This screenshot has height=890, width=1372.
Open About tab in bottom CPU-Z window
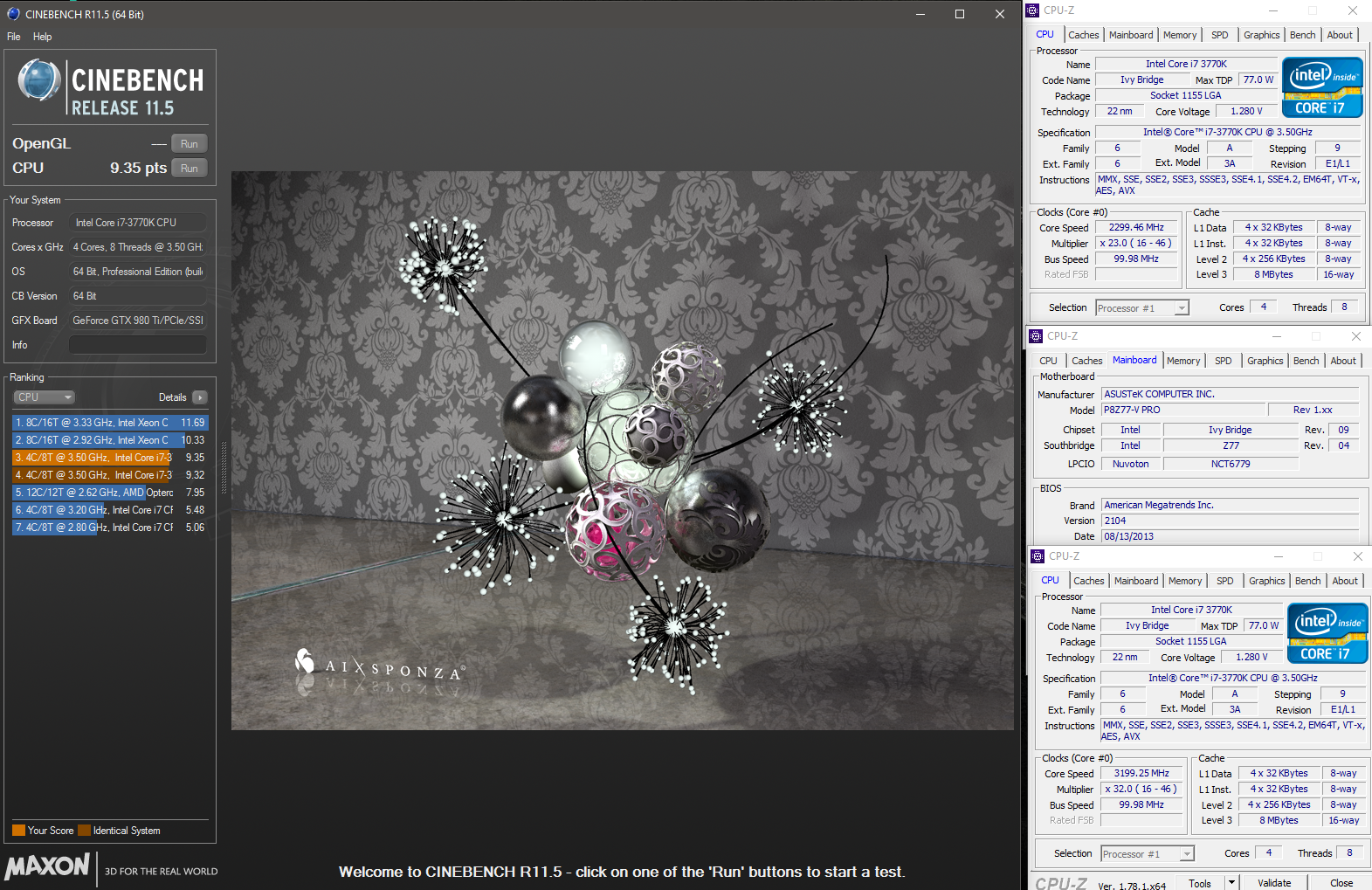(1345, 581)
